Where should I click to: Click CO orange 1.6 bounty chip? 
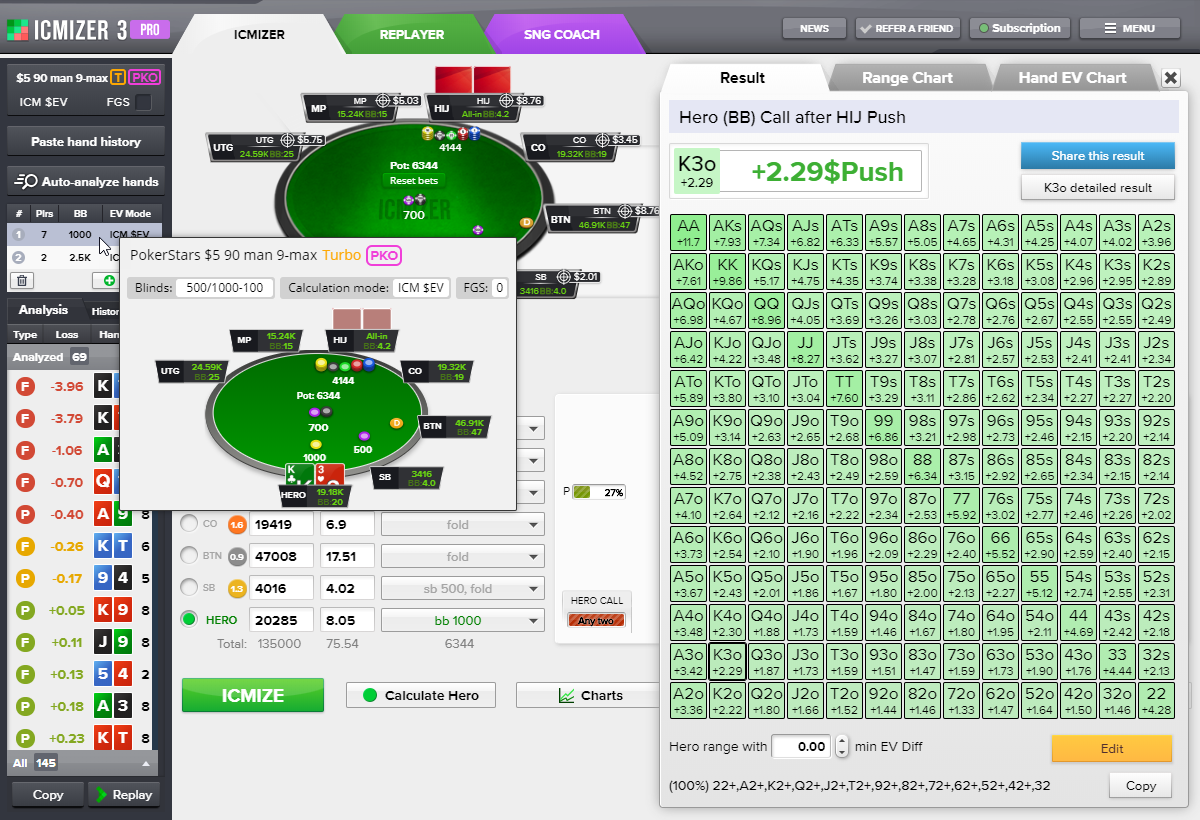[x=237, y=524]
